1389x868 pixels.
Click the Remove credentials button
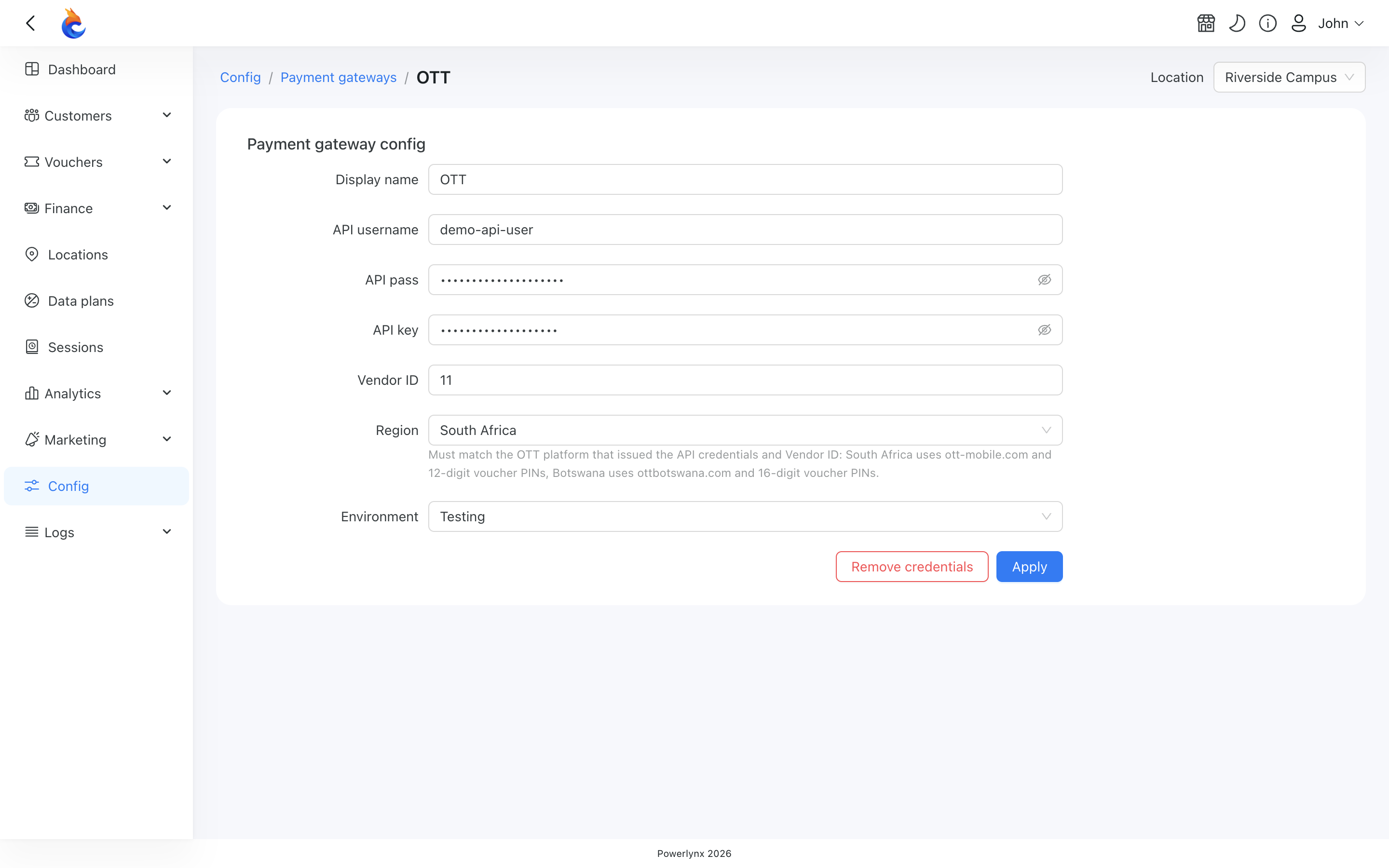[x=912, y=567]
